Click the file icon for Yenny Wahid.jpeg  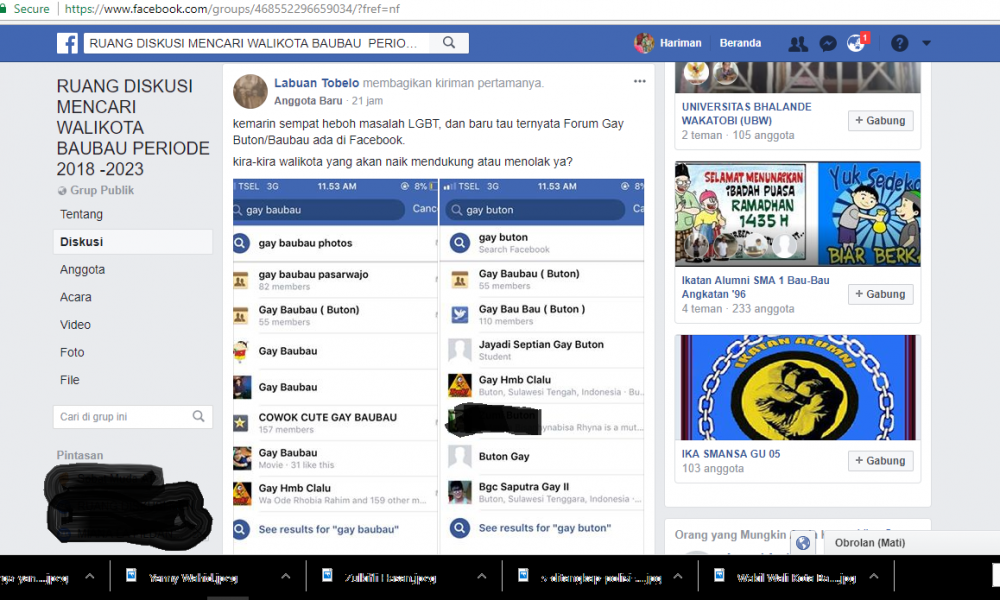point(131,575)
